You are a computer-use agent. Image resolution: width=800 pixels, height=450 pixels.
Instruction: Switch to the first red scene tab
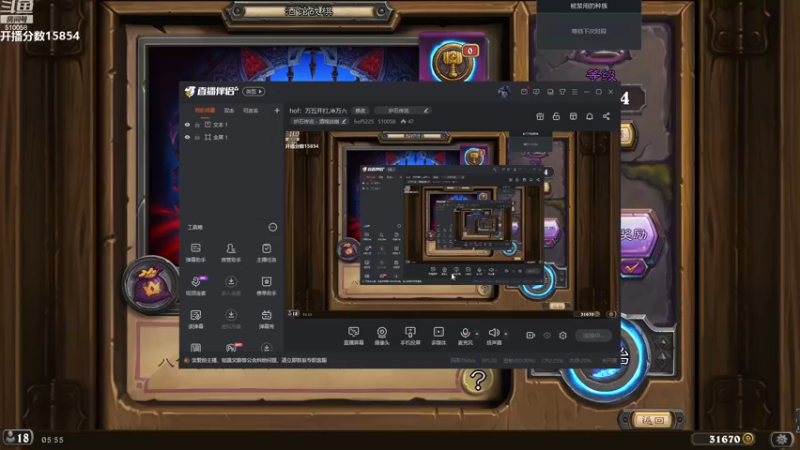(205, 110)
